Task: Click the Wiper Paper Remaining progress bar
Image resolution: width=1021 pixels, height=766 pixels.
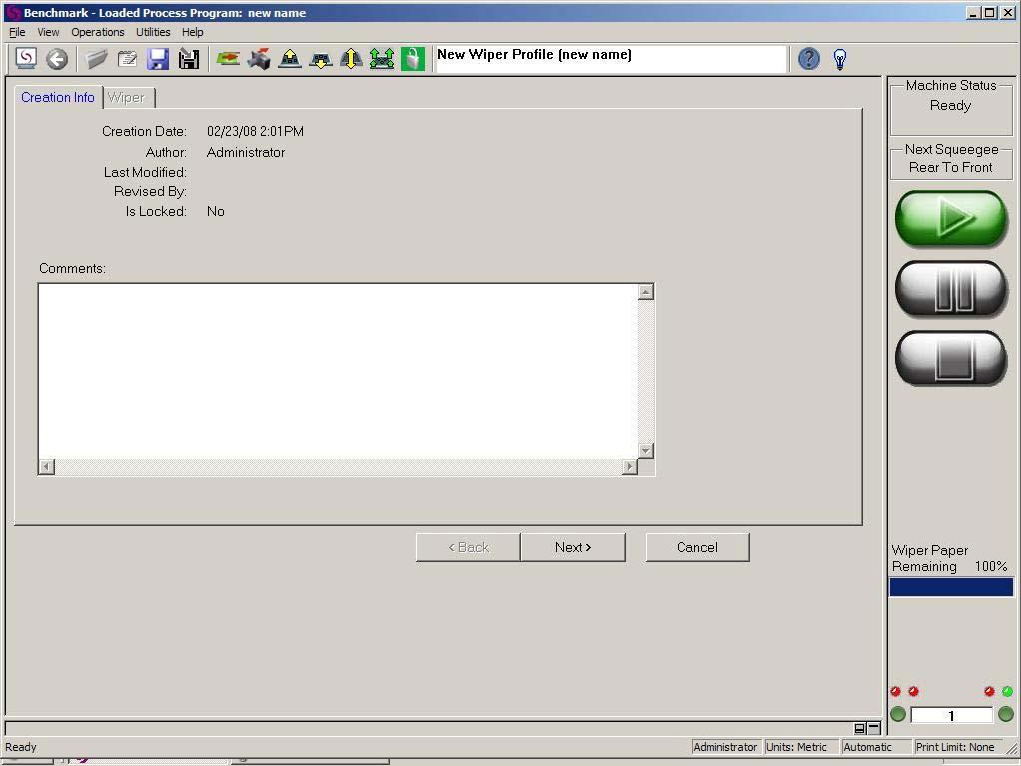Action: click(951, 587)
